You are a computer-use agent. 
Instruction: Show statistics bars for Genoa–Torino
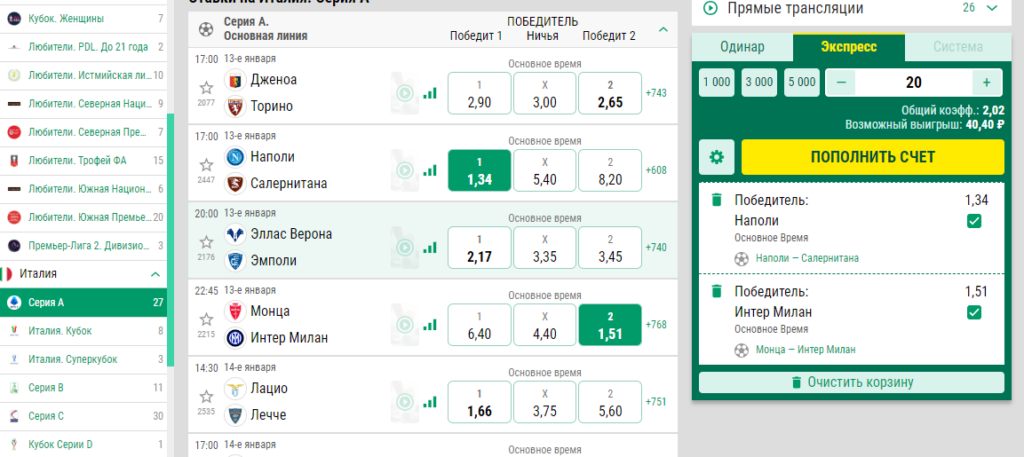tap(429, 93)
